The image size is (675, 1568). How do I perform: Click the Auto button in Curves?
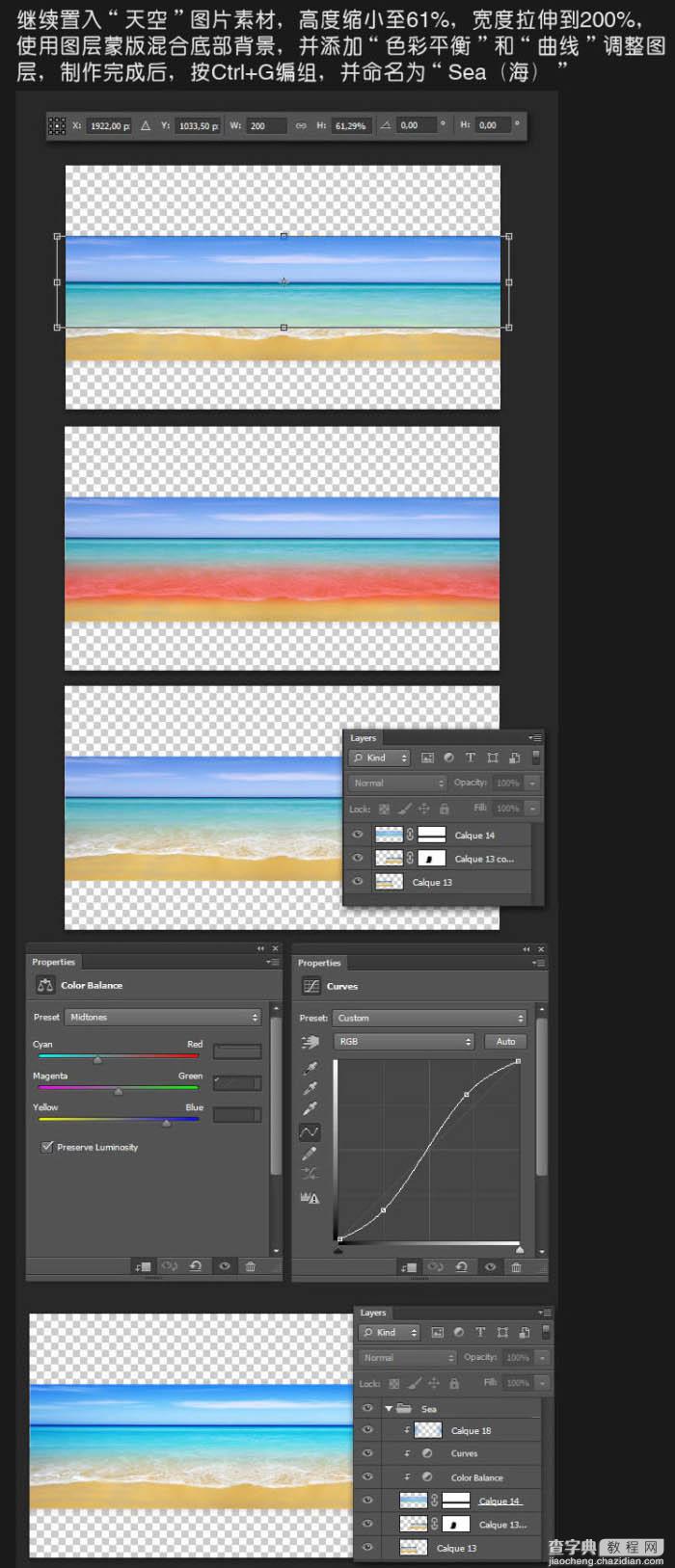(506, 1041)
